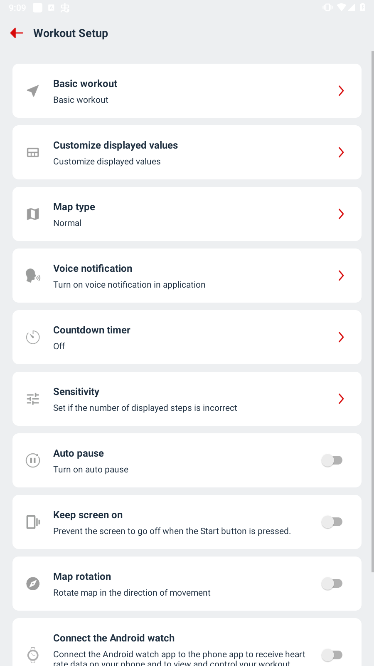Turn on the Map rotation switch
Viewport: 374px width, 666px height.
click(332, 584)
